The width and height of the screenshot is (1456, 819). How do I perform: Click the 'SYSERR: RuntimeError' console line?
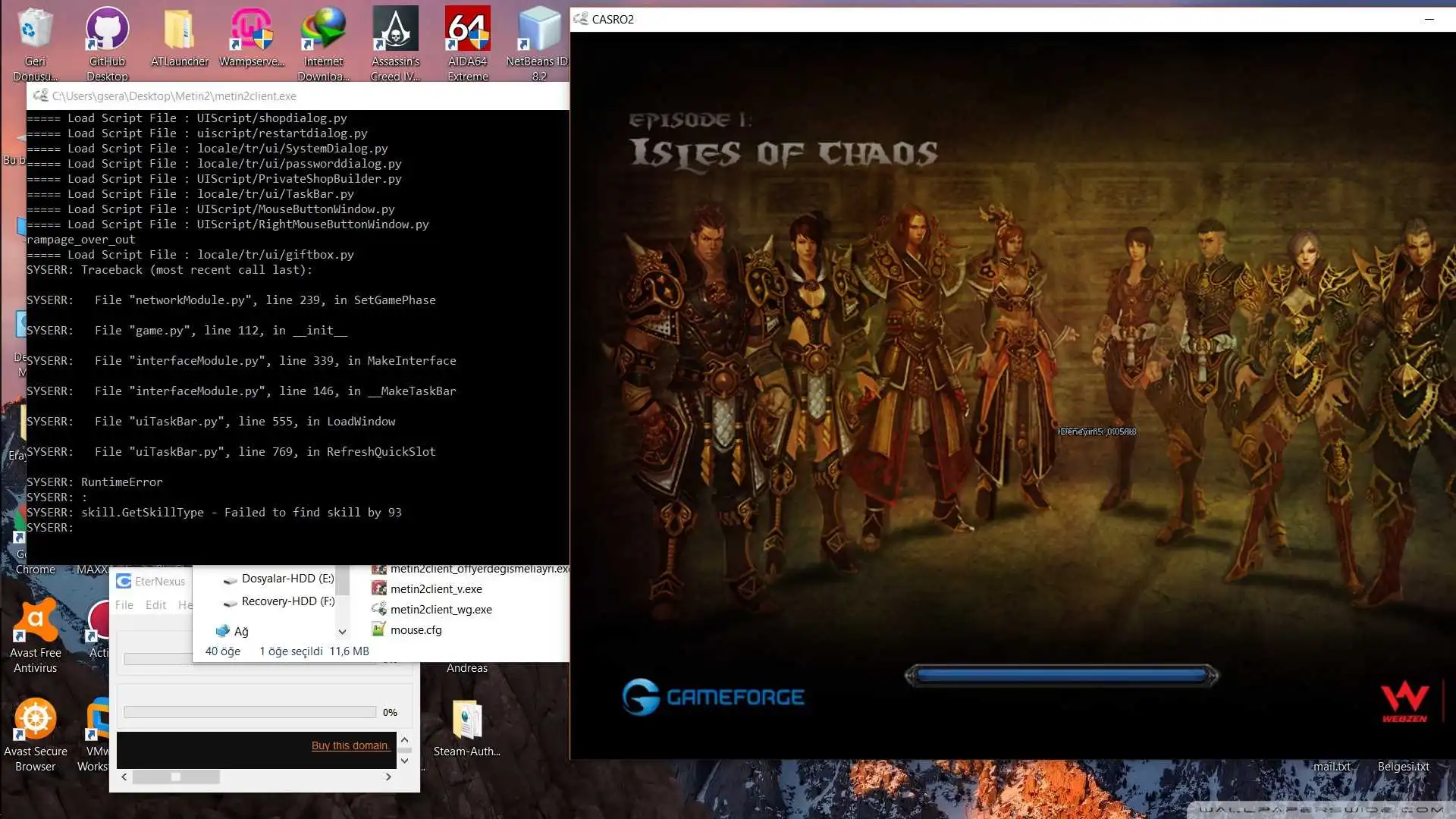tap(94, 482)
